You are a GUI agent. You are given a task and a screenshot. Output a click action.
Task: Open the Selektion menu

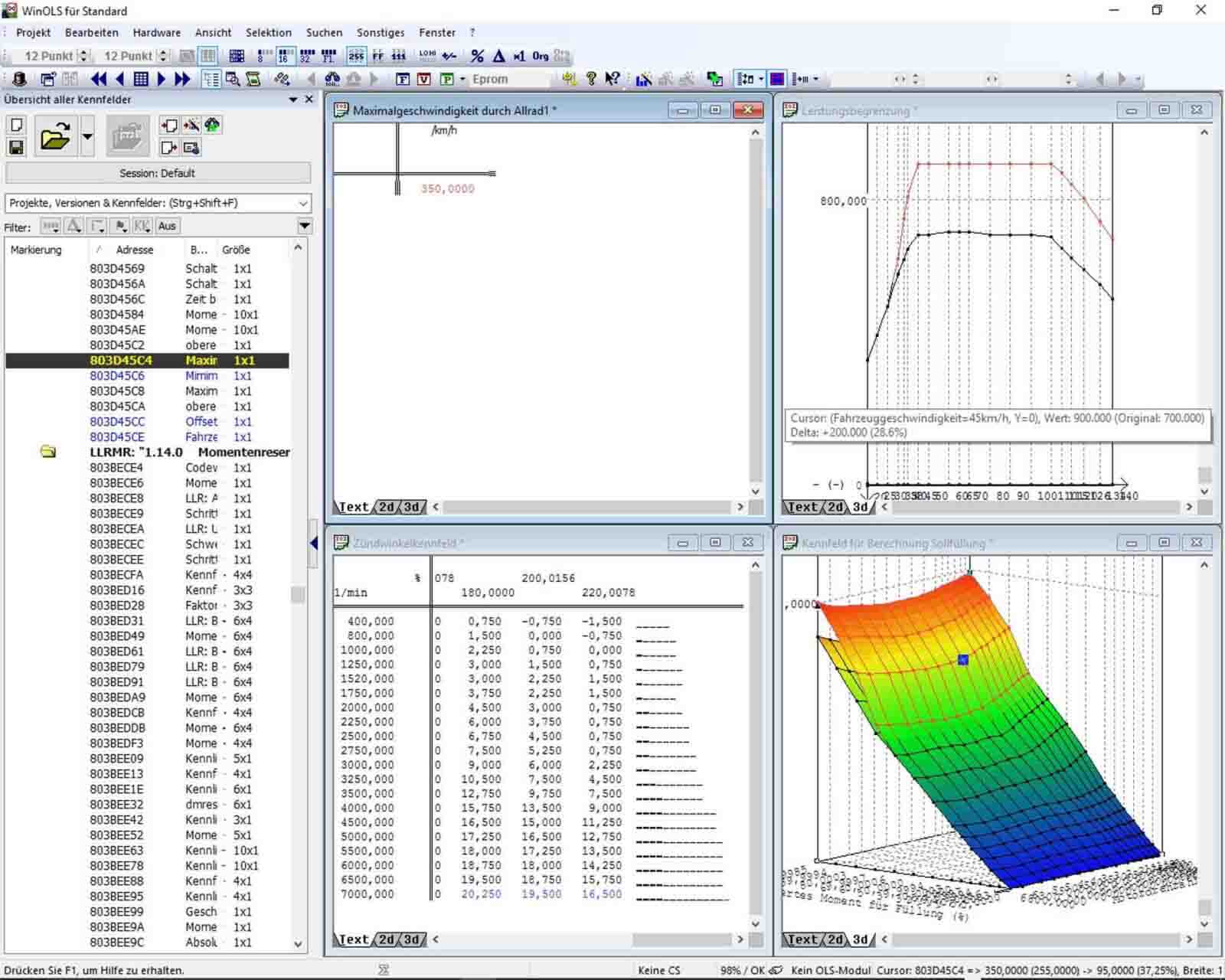[269, 33]
